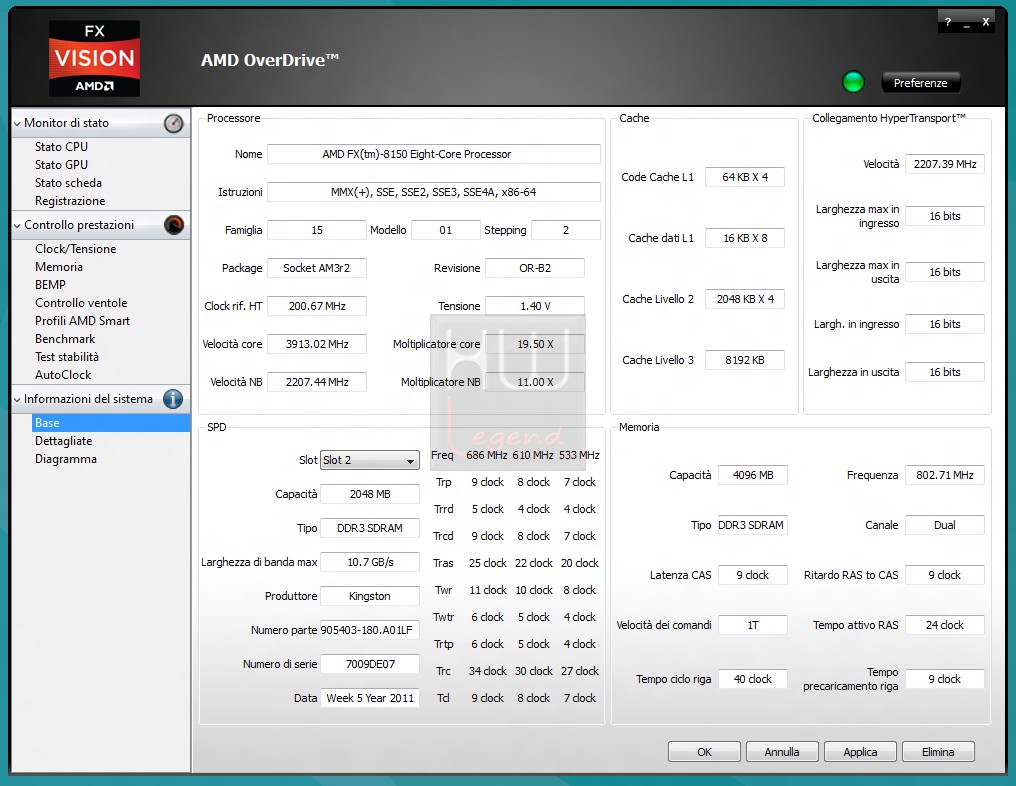The image size is (1016, 786).
Task: Click the SPD Tipo DDR3 SDRAM field
Action: tap(370, 528)
